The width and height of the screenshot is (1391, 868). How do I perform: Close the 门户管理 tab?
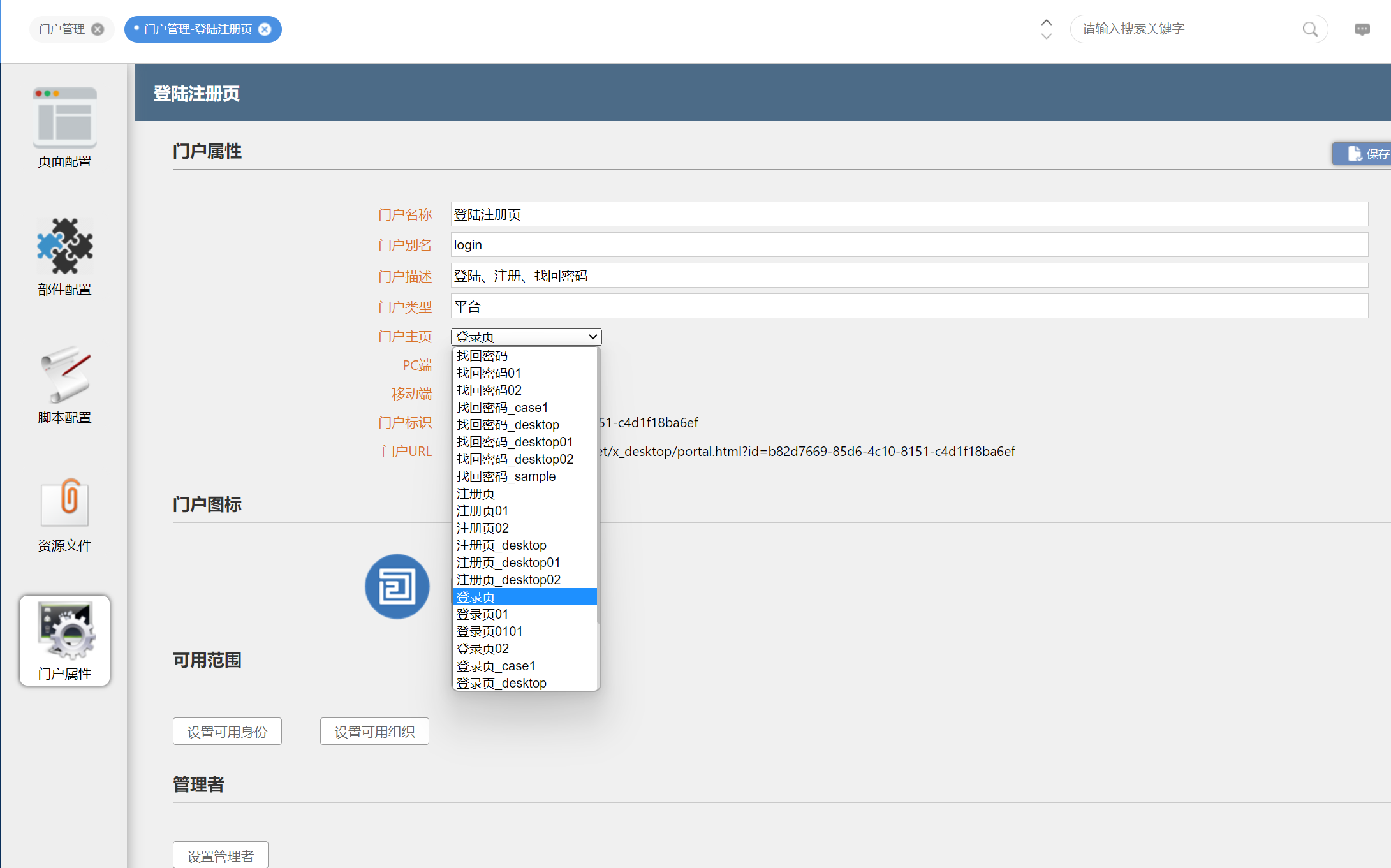(x=98, y=29)
